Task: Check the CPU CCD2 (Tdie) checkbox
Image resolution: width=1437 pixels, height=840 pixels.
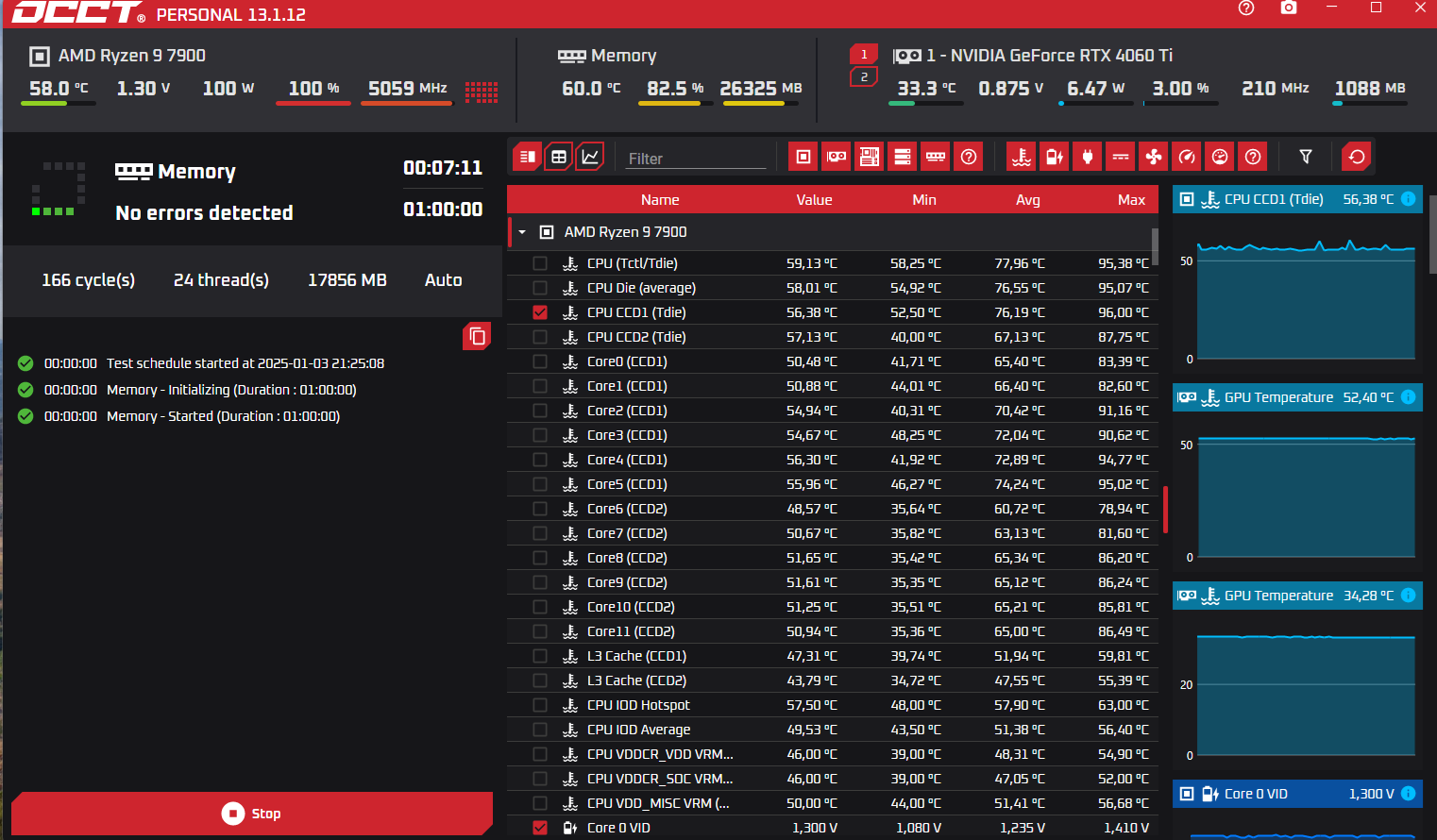Action: pyautogui.click(x=540, y=337)
